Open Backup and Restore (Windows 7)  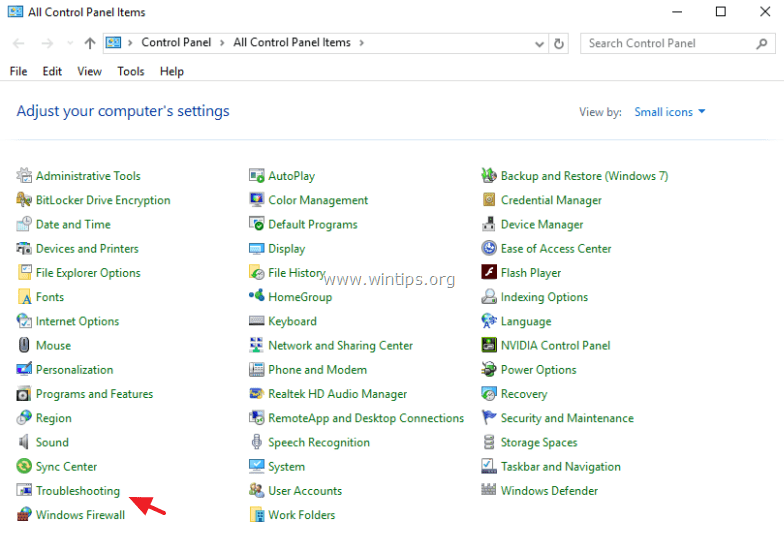(x=584, y=176)
